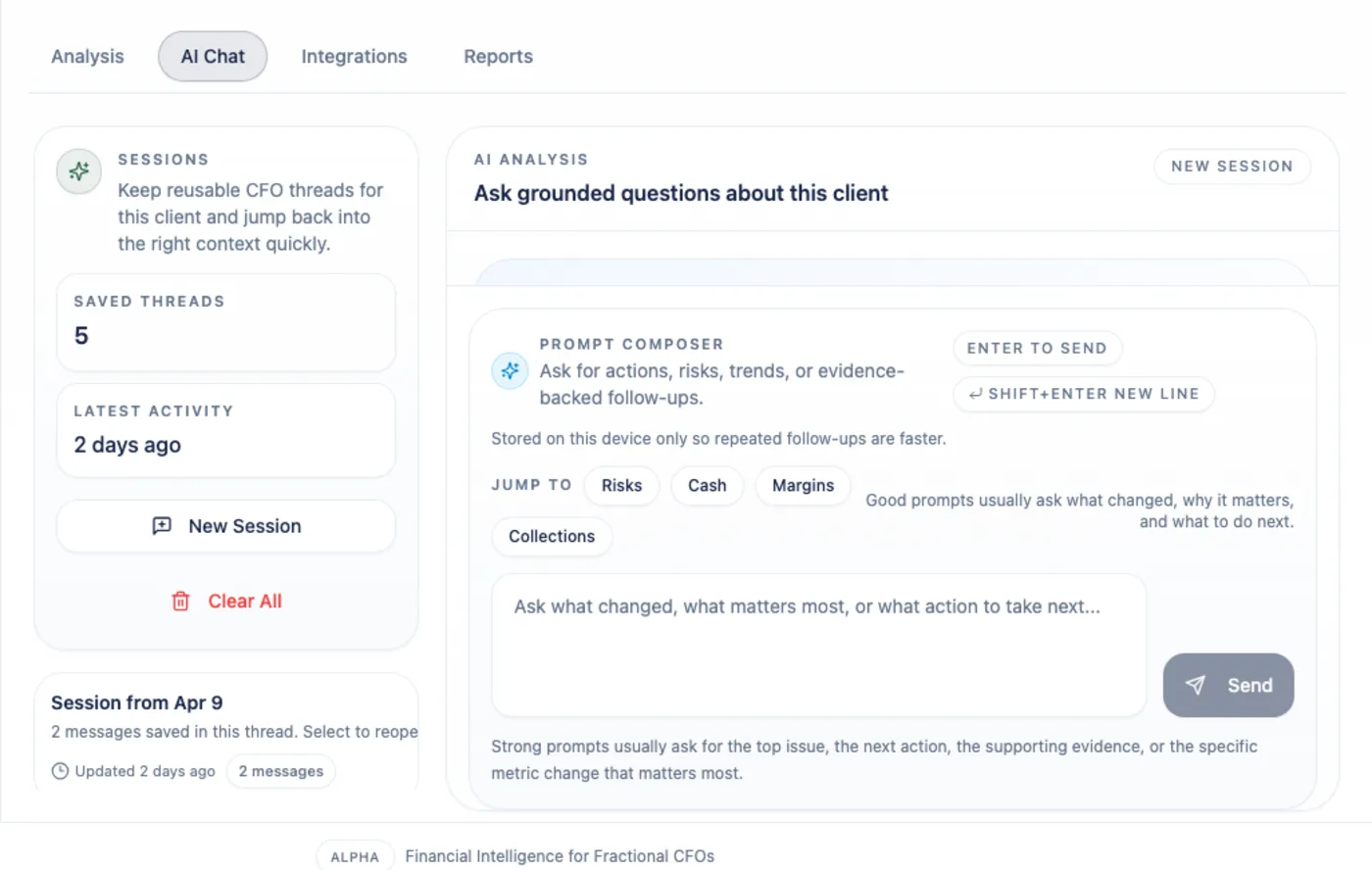This screenshot has height=870, width=1372.
Task: Click the ALPHA badge in the footer
Action: pos(354,855)
